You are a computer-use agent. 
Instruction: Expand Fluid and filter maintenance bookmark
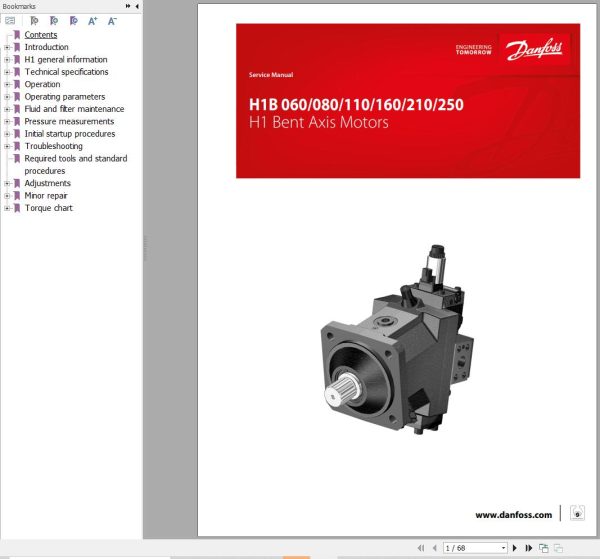7,109
